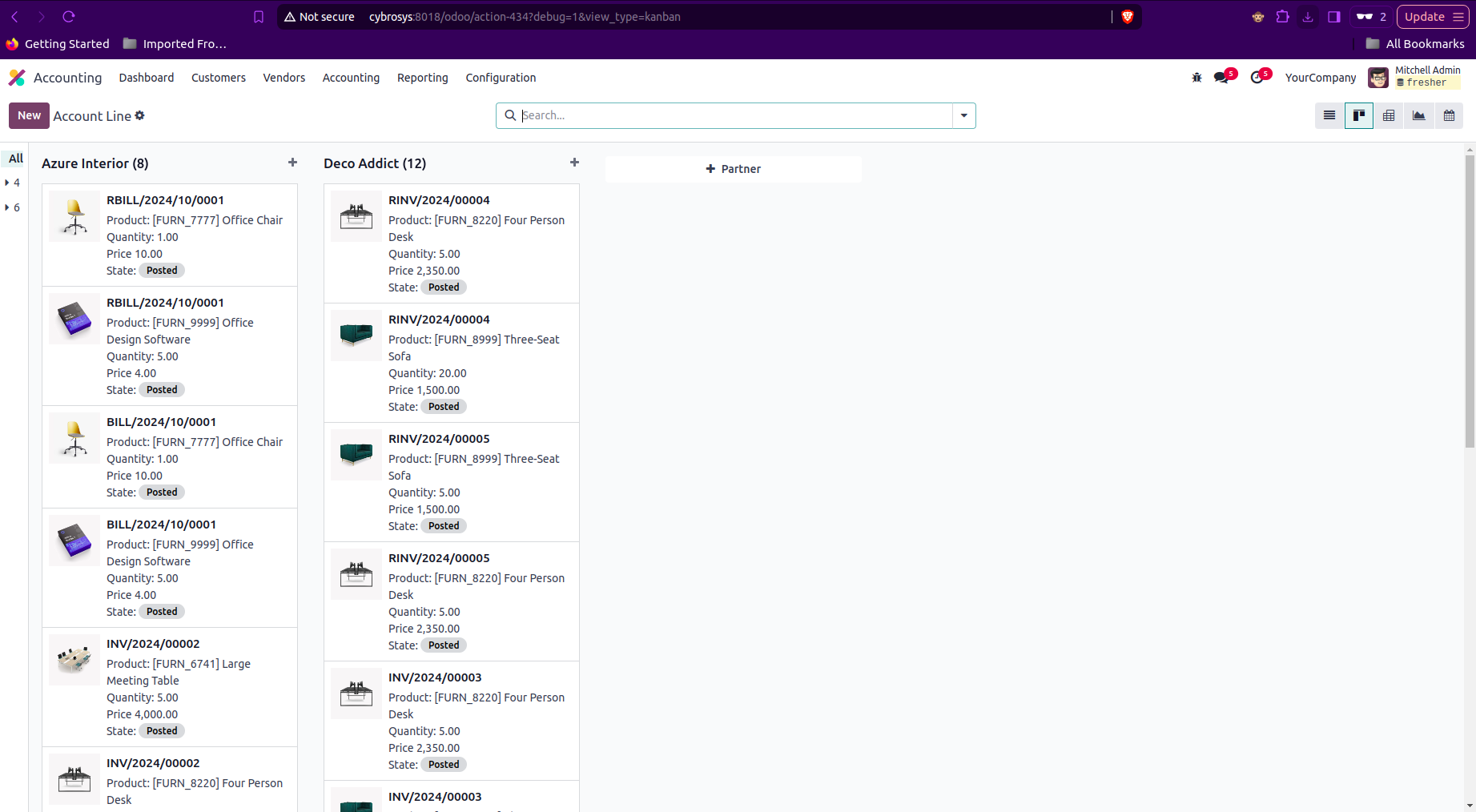
Task: Open the search options dropdown
Action: [964, 116]
